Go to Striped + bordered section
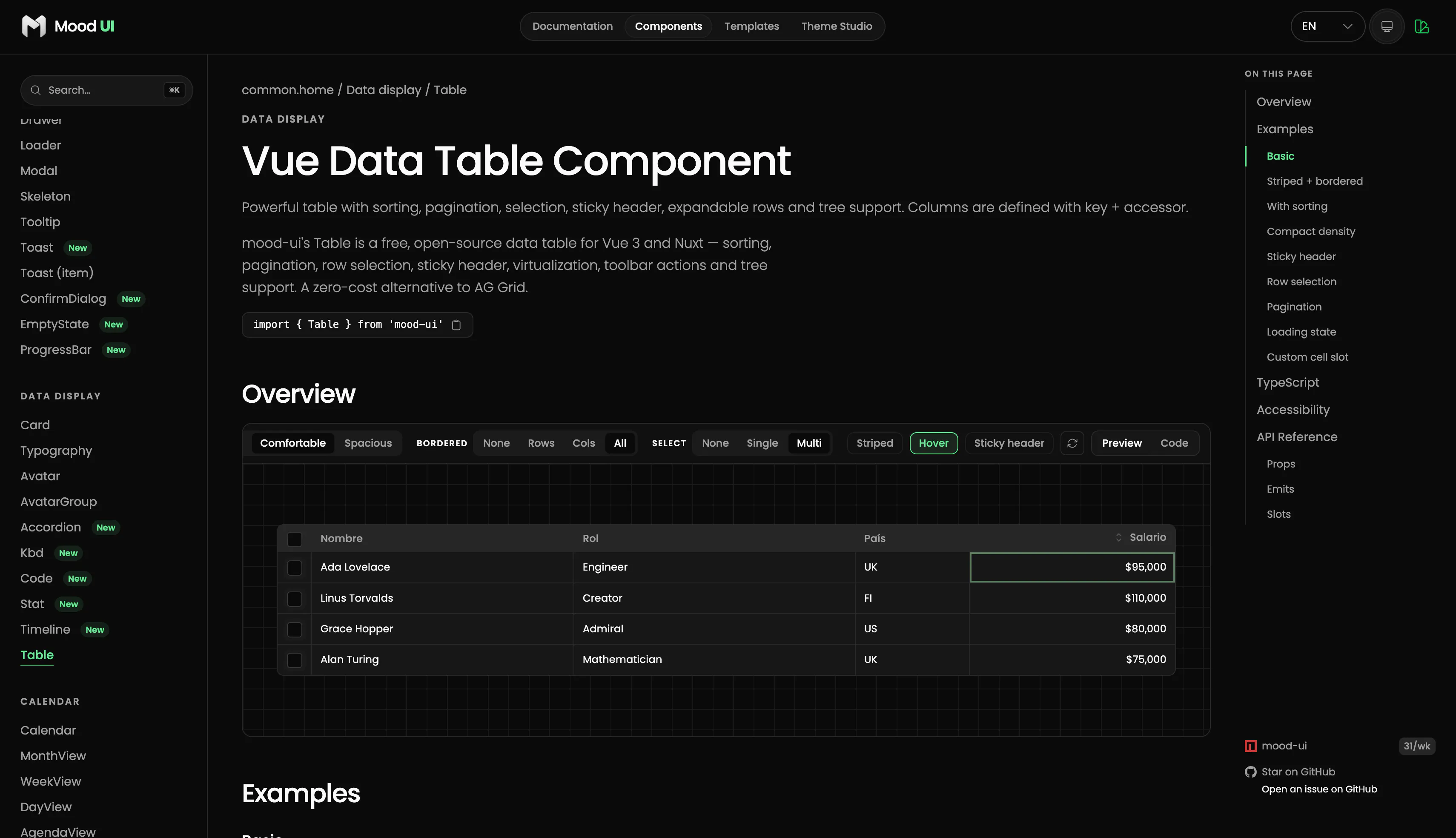This screenshot has height=838, width=1456. [x=1315, y=181]
